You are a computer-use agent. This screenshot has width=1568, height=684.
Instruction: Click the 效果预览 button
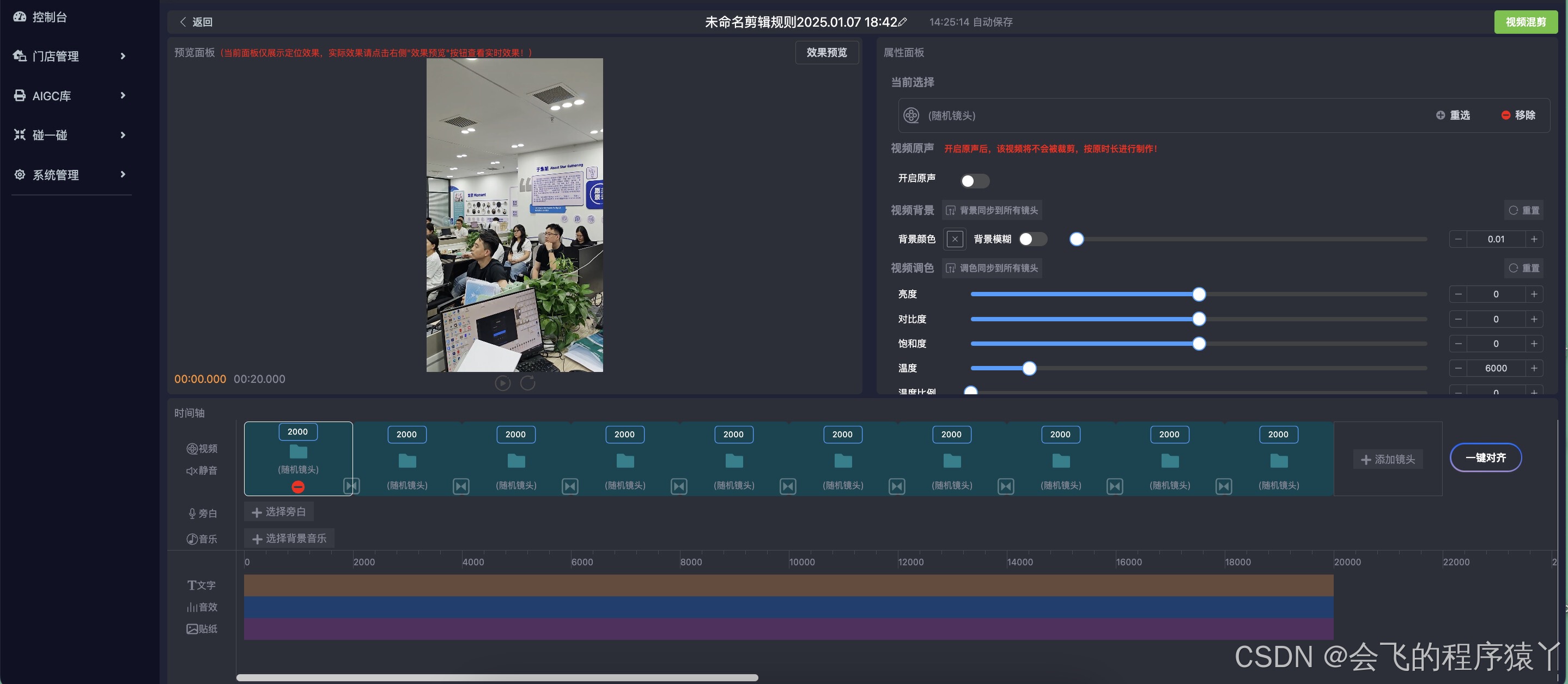point(826,52)
